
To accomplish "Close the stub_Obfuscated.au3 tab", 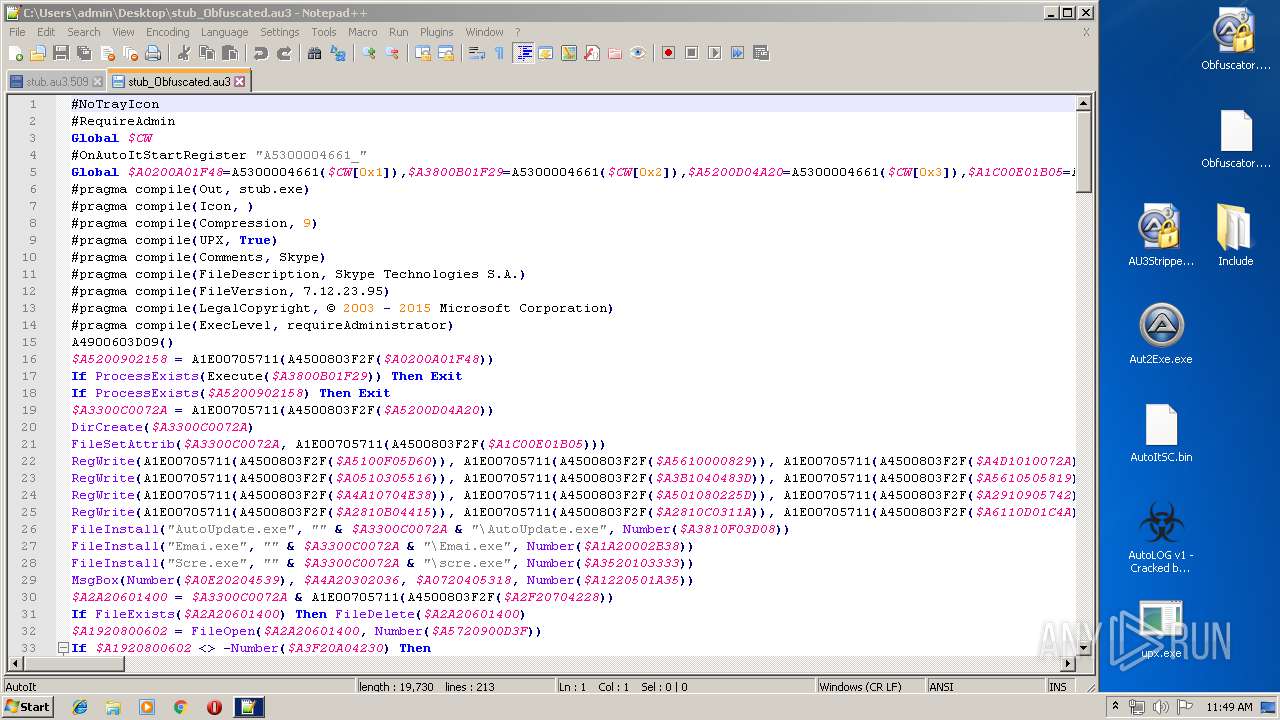I will click(239, 81).
